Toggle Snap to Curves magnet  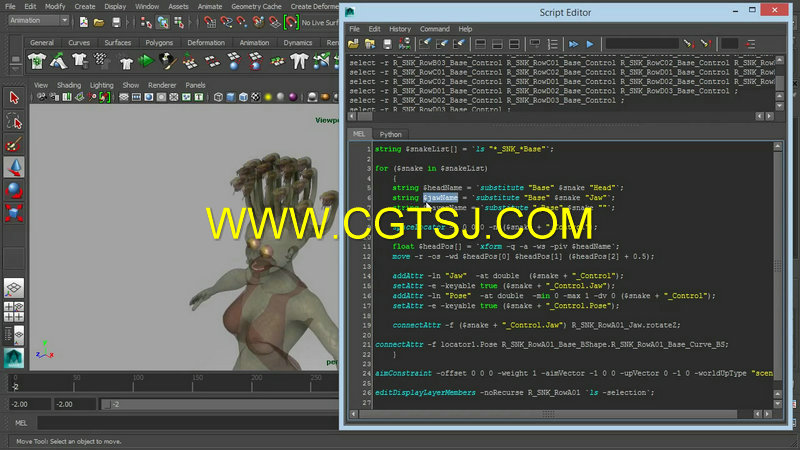click(x=226, y=22)
